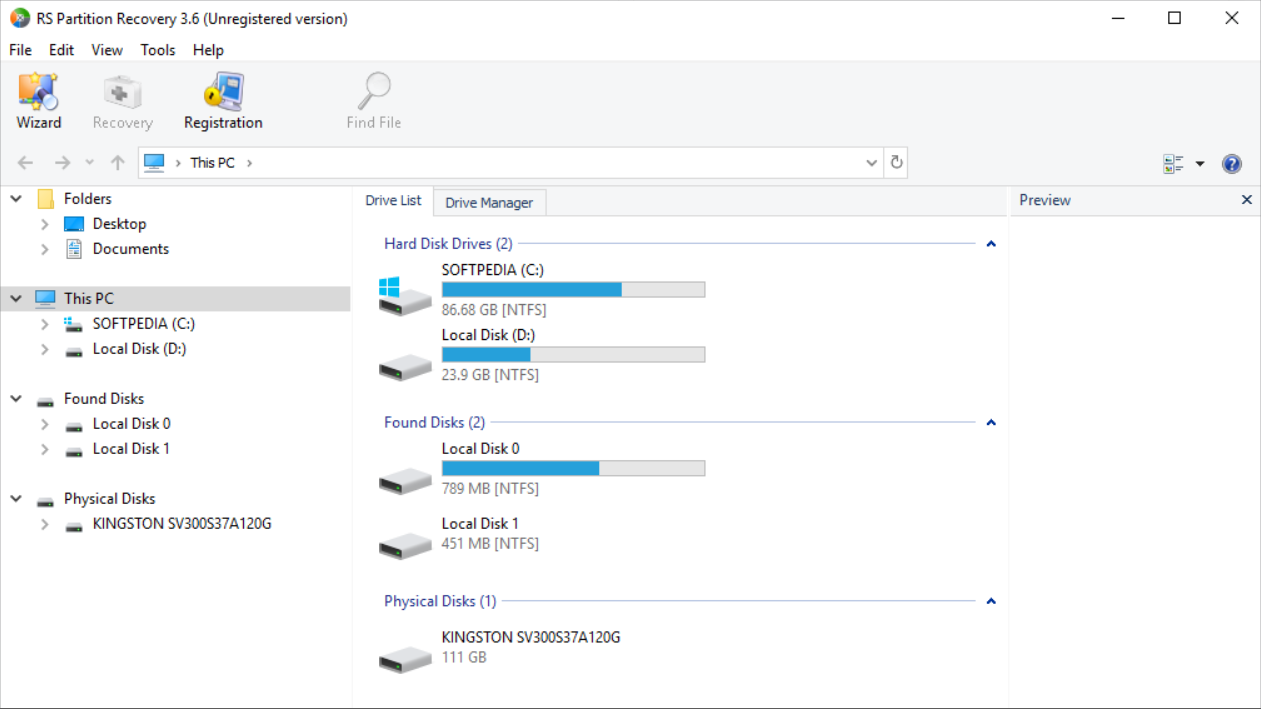Image resolution: width=1261 pixels, height=709 pixels.
Task: Click the 111 GB size label
Action: click(x=464, y=658)
